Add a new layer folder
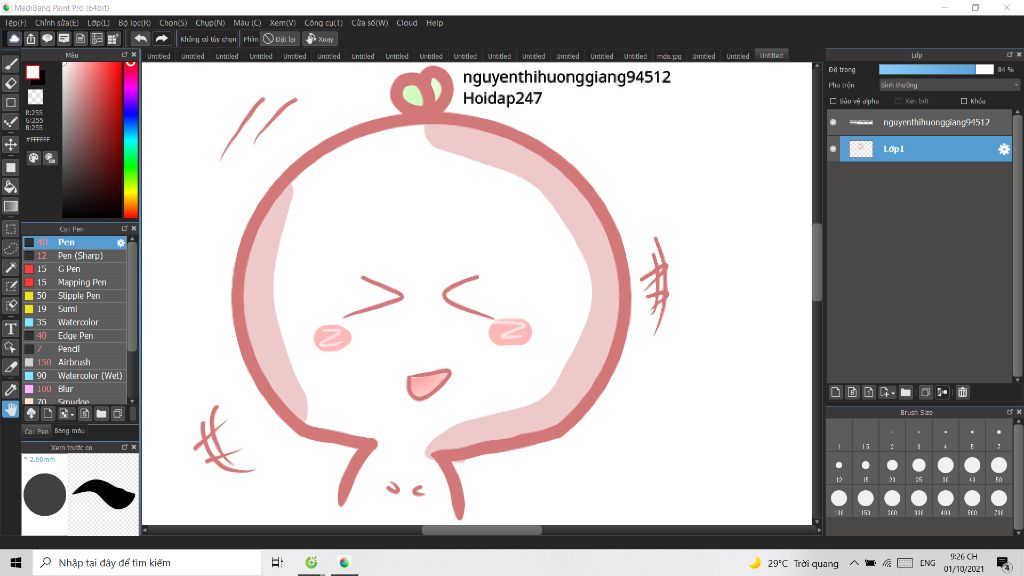1024x576 pixels. click(905, 392)
